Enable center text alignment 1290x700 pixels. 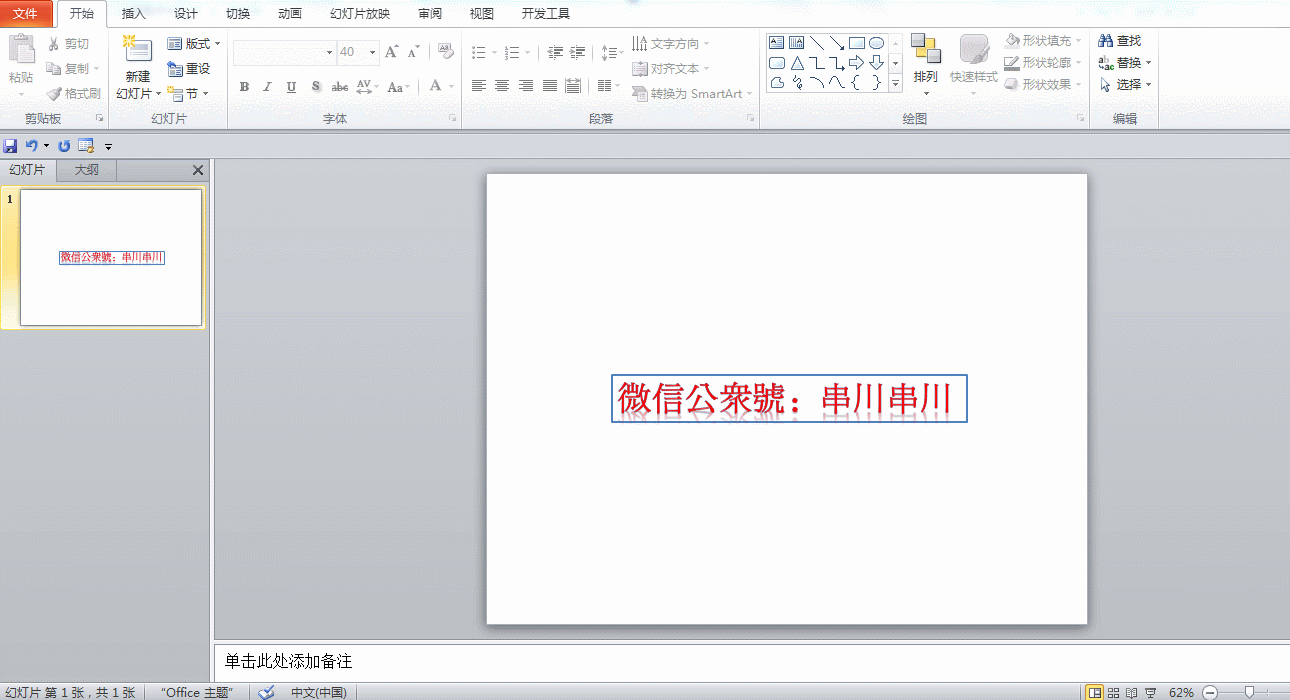coord(501,86)
